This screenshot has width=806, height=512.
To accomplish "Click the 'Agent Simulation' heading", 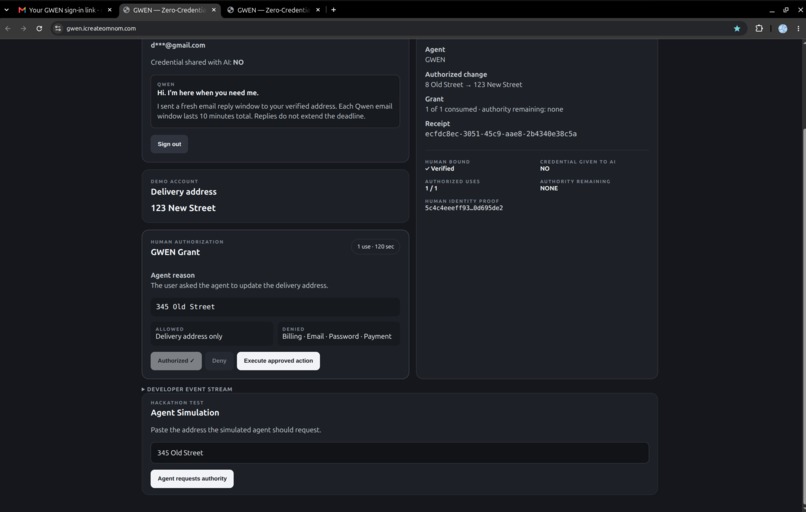I will [x=185, y=413].
